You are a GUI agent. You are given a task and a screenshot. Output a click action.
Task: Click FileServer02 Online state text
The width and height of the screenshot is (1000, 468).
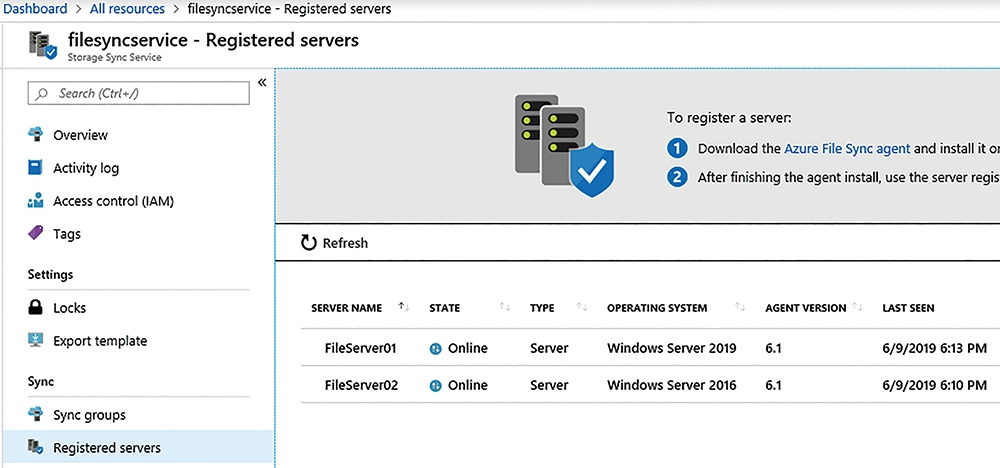467,385
